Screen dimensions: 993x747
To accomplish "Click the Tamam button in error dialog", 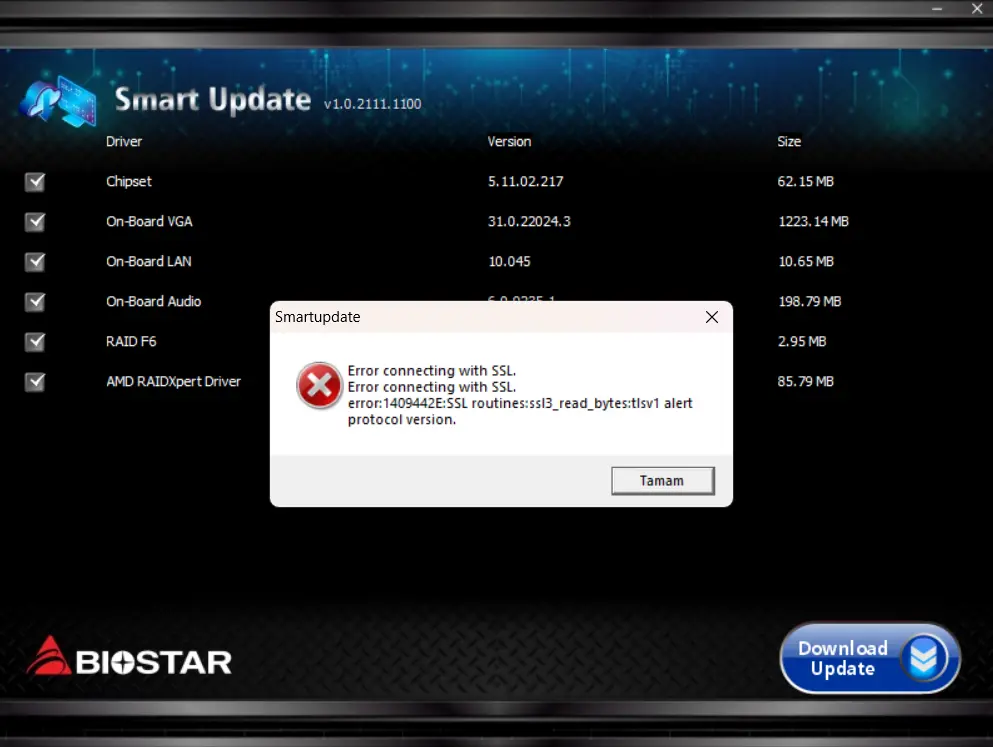I will (662, 480).
